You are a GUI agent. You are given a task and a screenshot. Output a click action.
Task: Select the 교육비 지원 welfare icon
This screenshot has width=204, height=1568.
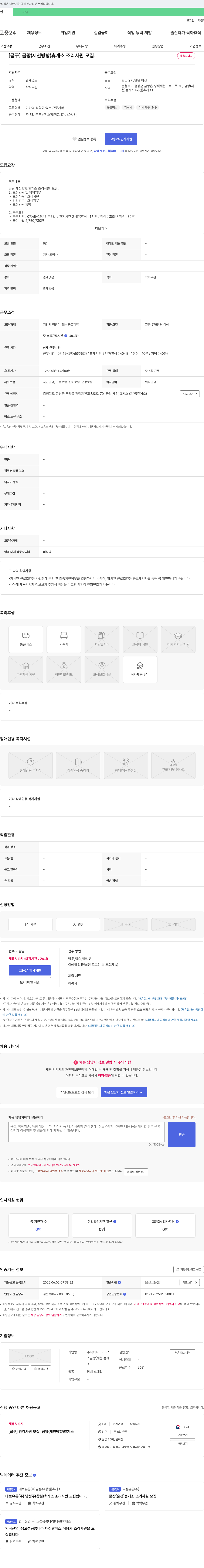tap(140, 639)
